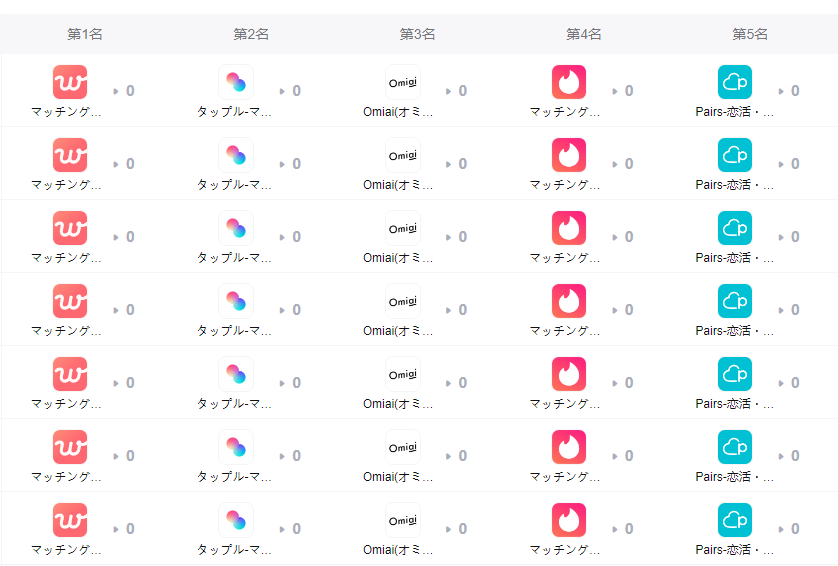
Task: Click the Omiai icon in the fourth row
Action: pyautogui.click(x=403, y=301)
